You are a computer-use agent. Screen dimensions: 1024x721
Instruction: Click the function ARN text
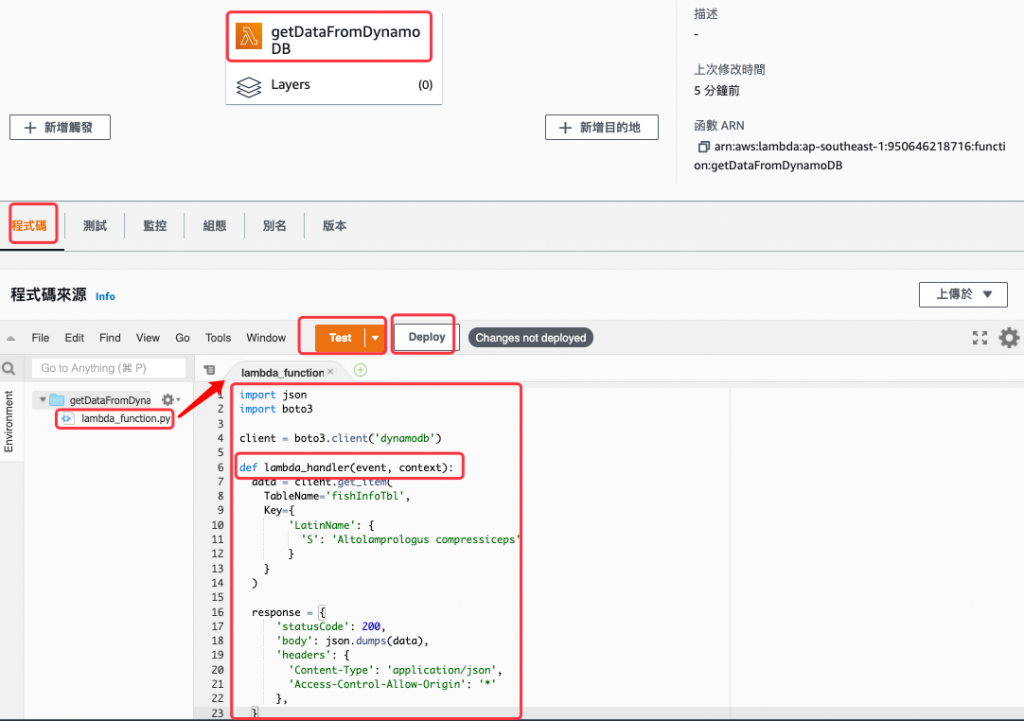850,156
